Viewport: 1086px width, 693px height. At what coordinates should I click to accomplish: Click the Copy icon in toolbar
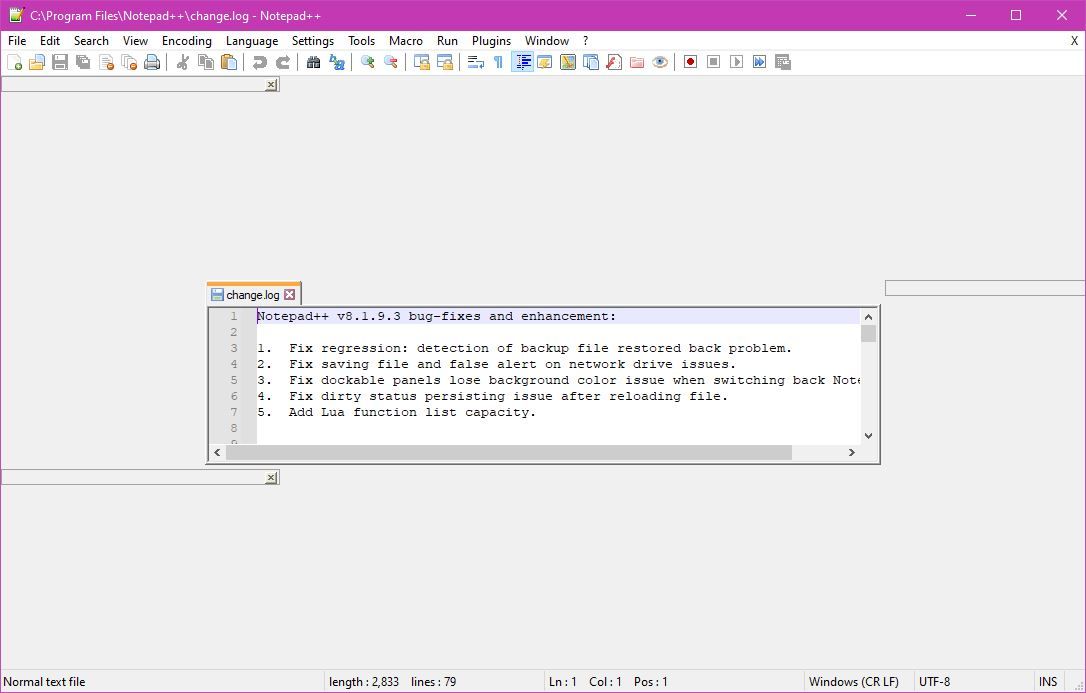click(x=206, y=62)
